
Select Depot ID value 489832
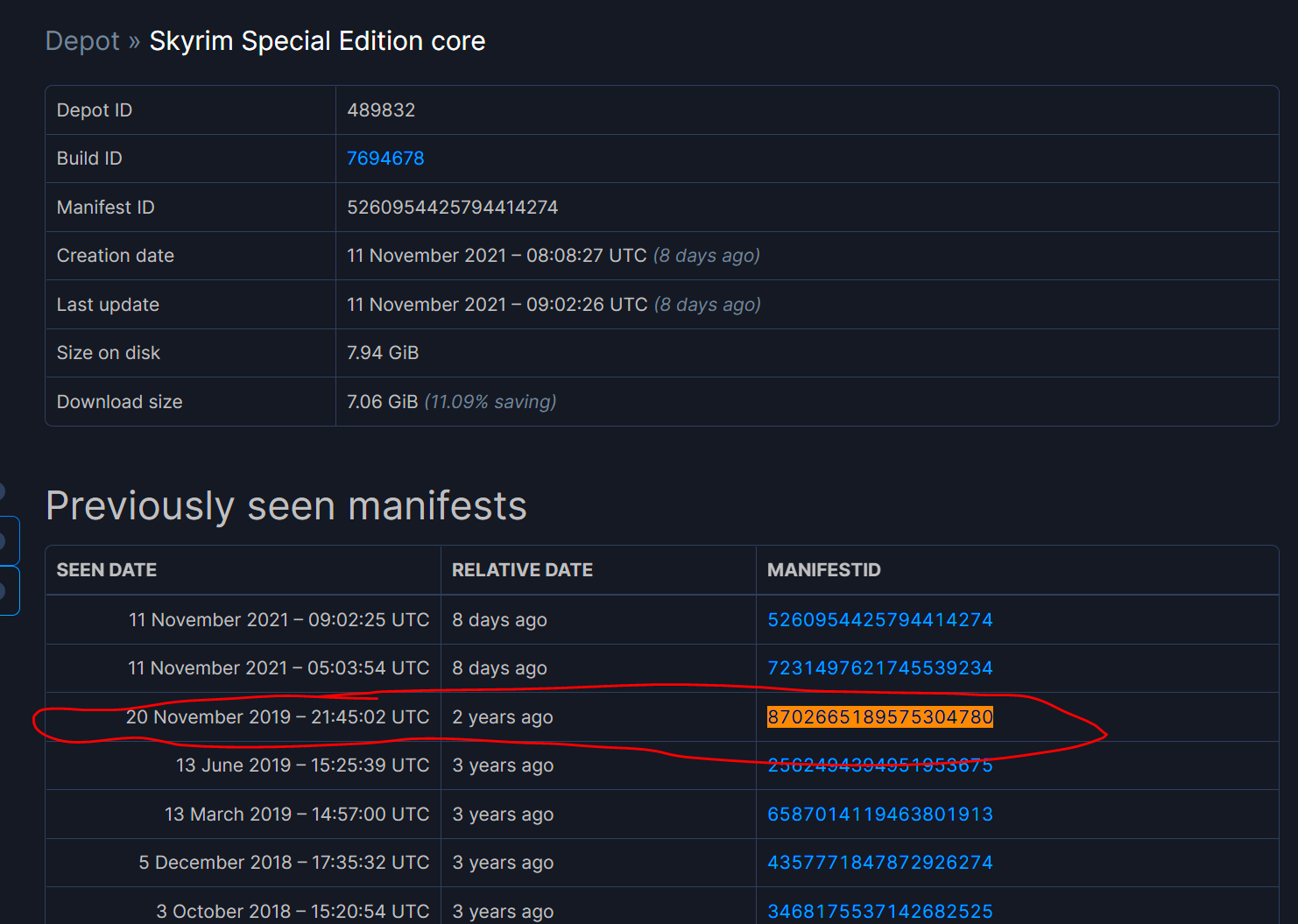coord(381,110)
